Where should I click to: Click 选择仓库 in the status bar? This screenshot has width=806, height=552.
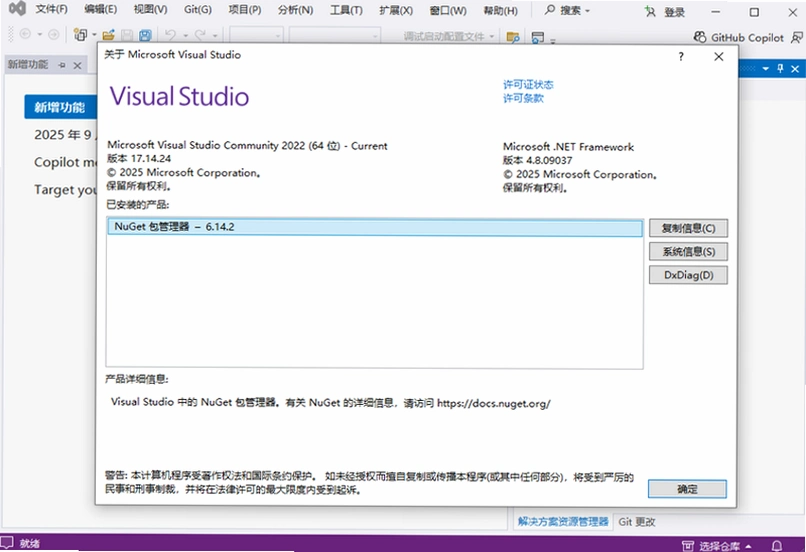tap(716, 546)
